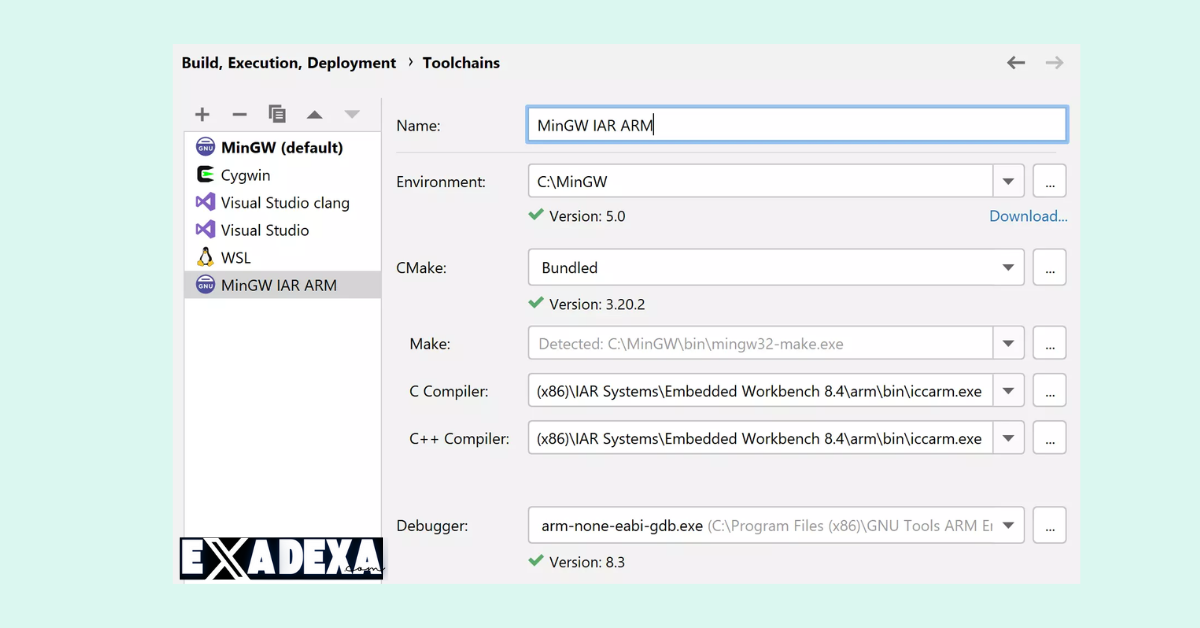
Task: Click the copy toolchain icon
Action: (x=277, y=115)
